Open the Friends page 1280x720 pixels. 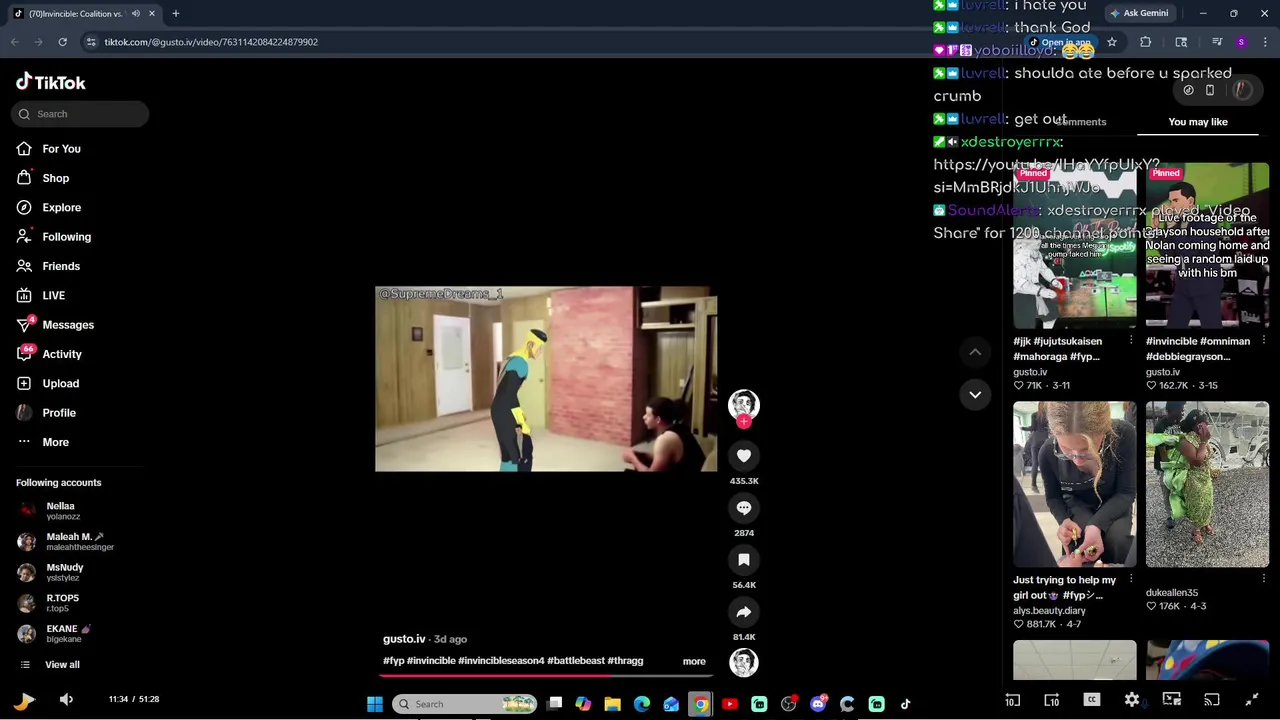(x=47, y=266)
